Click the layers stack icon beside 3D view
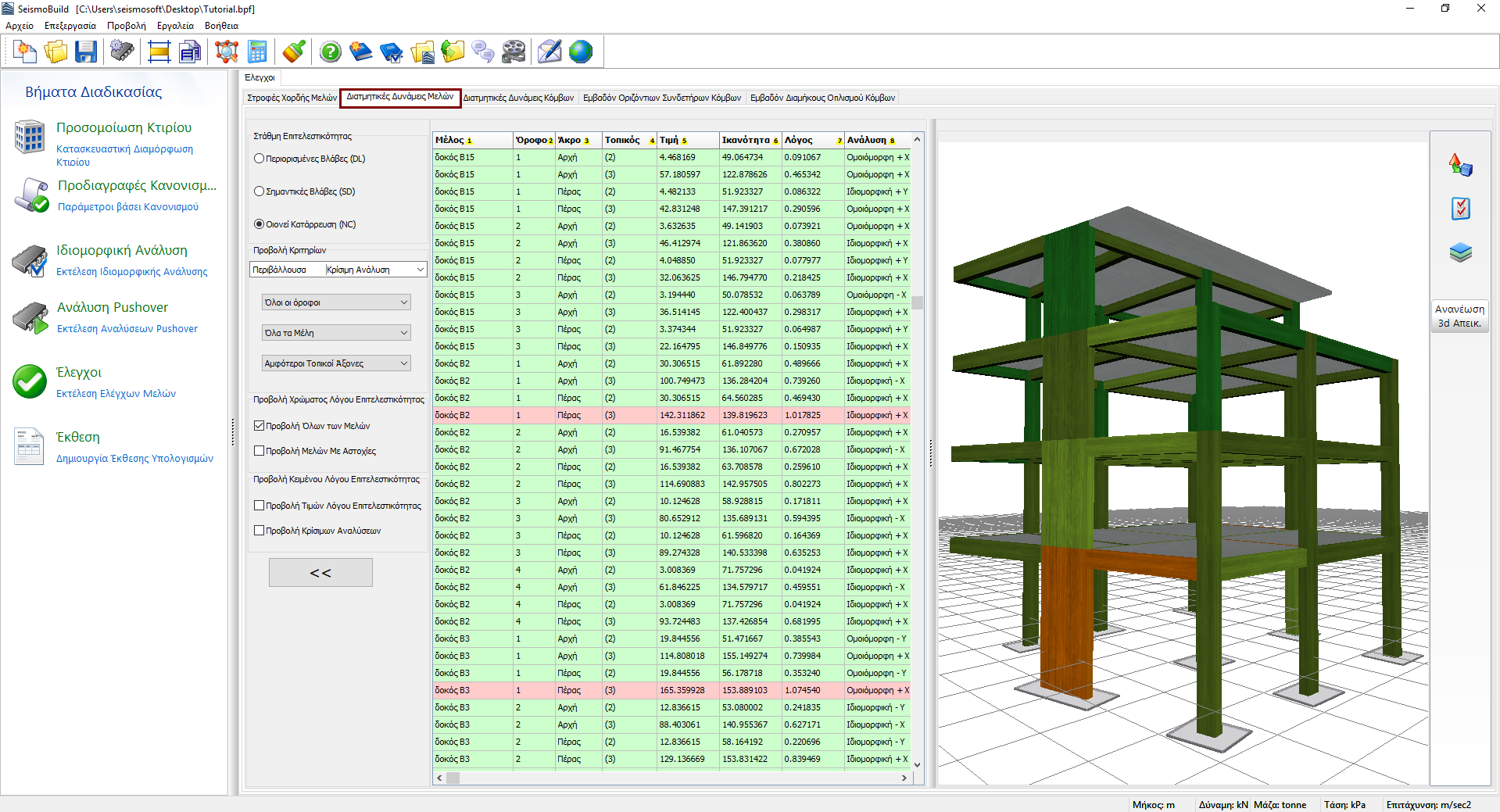 coord(1460,252)
